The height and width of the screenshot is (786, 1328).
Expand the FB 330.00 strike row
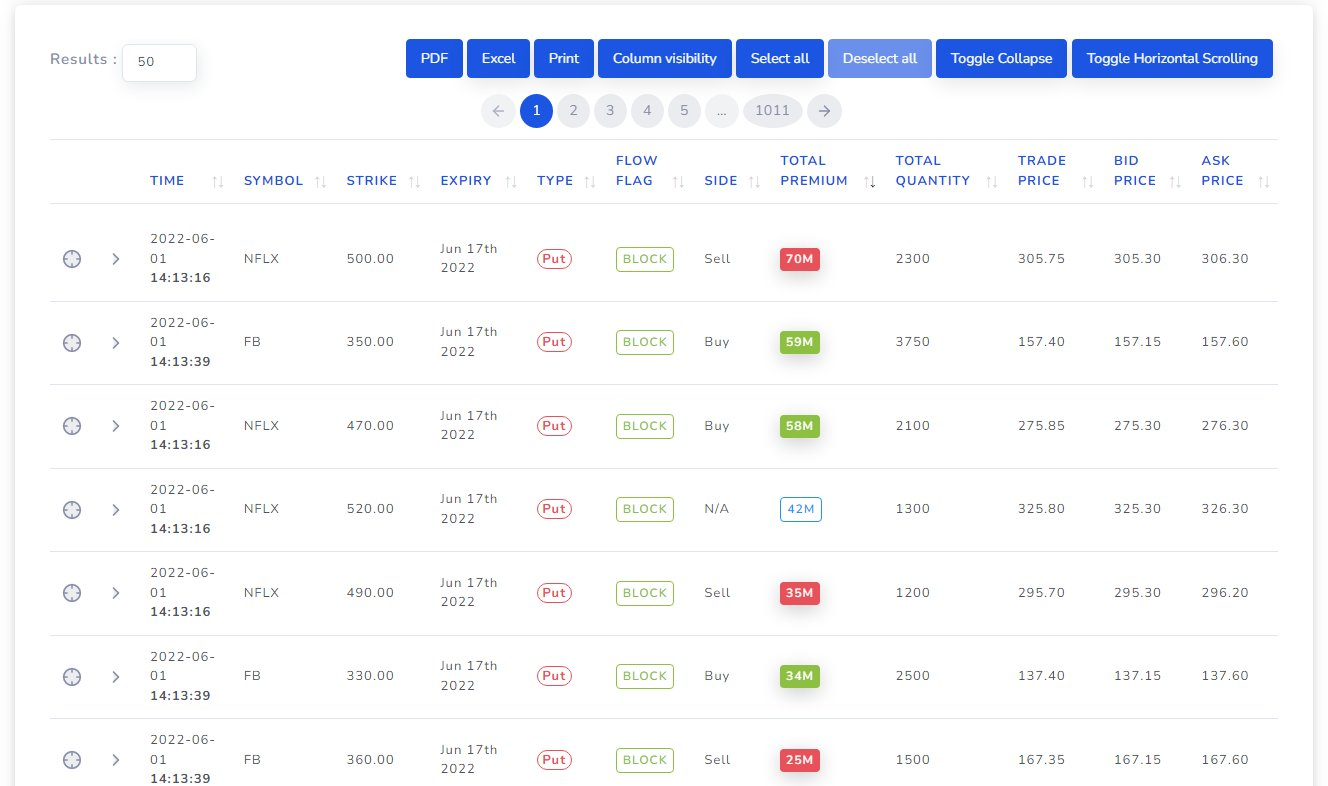(x=115, y=676)
